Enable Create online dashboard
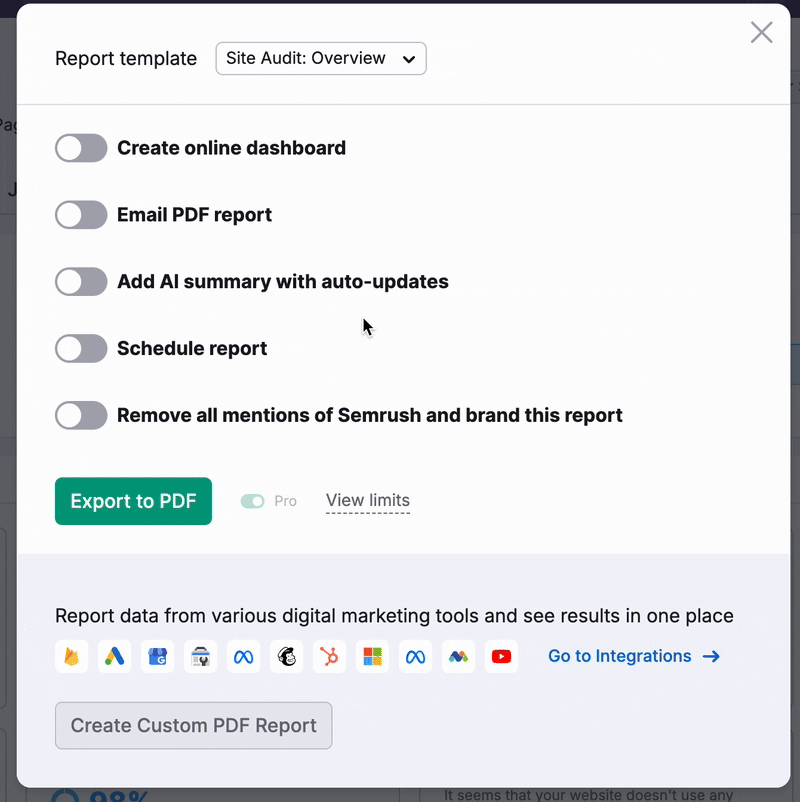The image size is (800, 802). 81,148
